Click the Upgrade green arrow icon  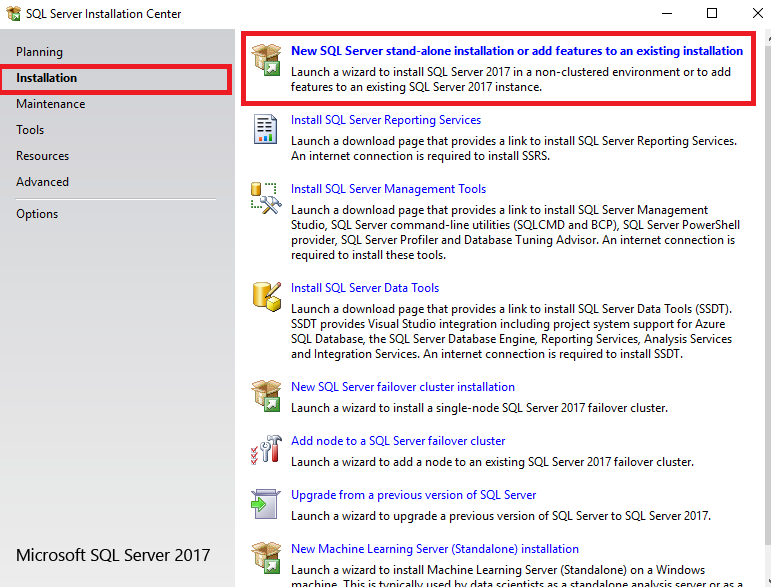click(266, 504)
